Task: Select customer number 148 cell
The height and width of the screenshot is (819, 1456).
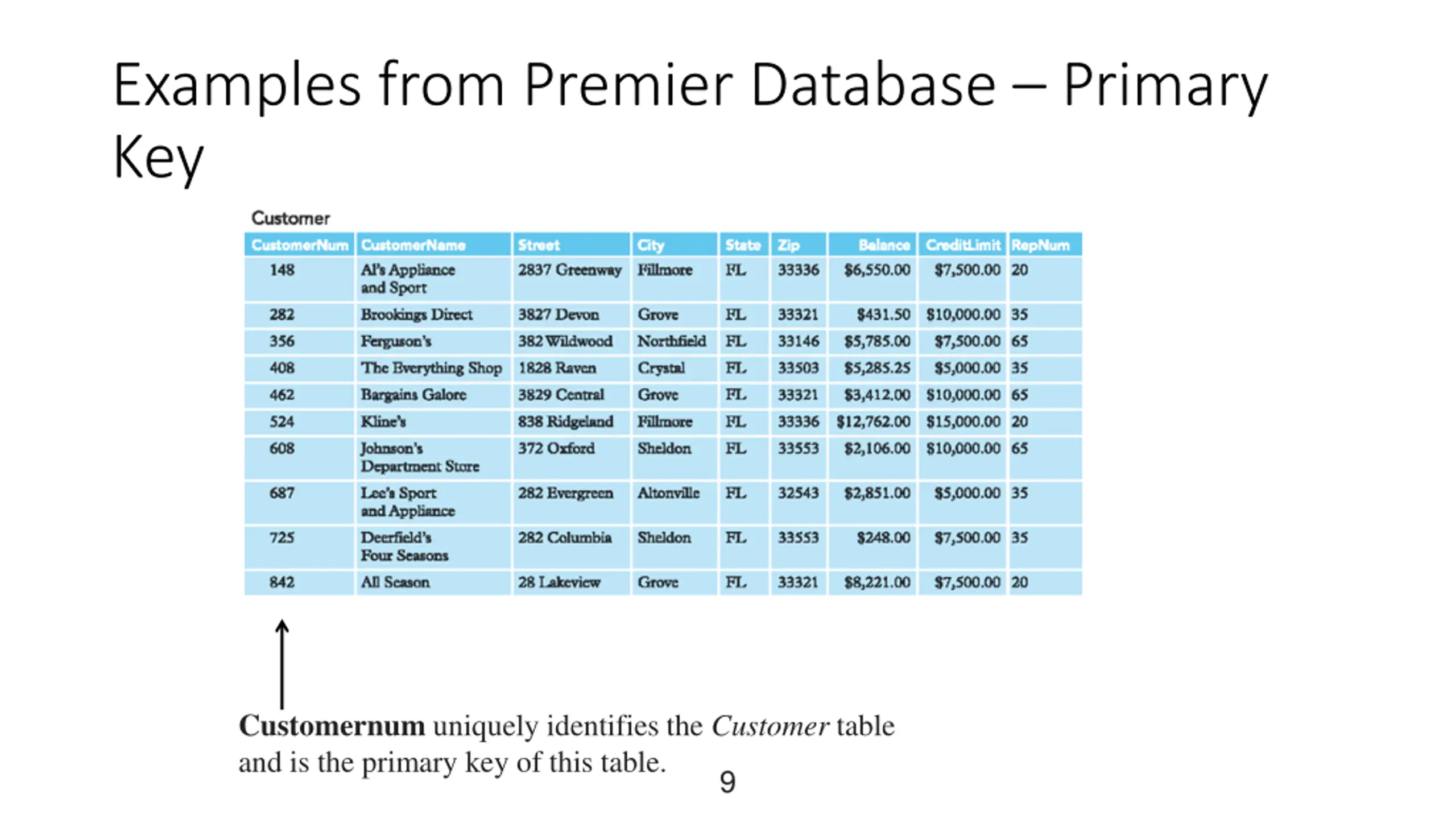Action: (282, 270)
